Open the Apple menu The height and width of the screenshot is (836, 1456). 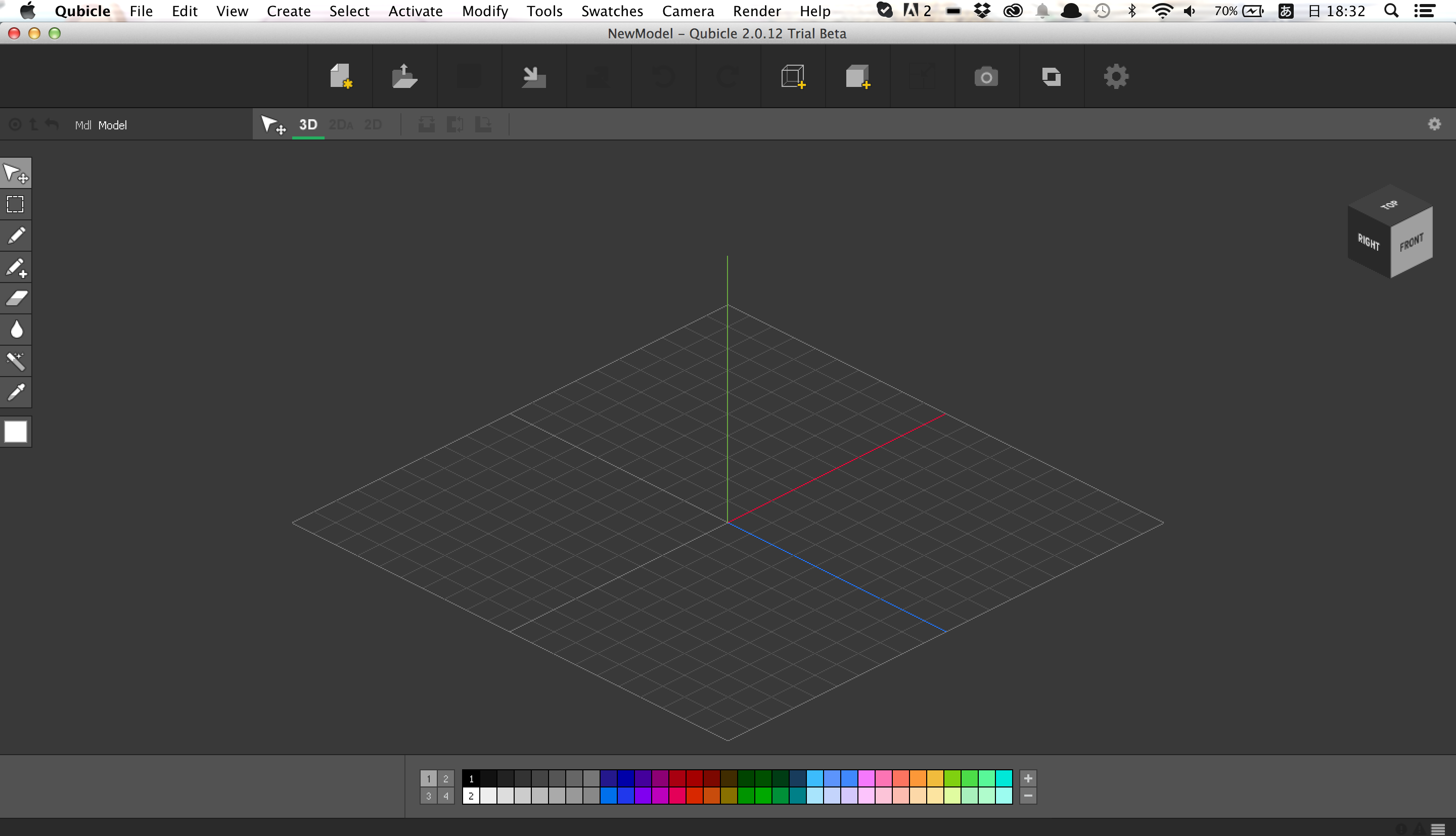click(x=27, y=11)
